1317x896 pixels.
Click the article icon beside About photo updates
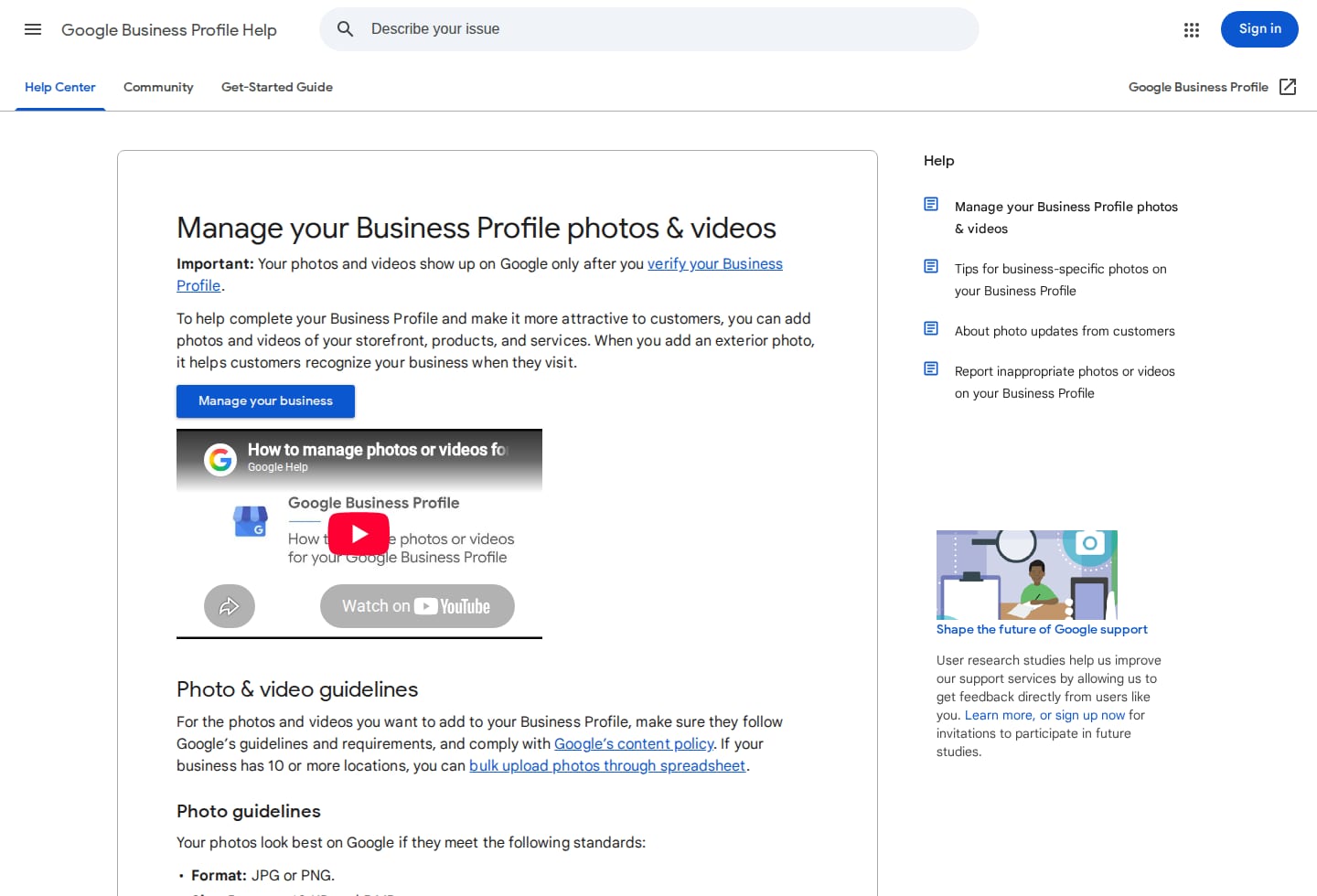pyautogui.click(x=931, y=328)
